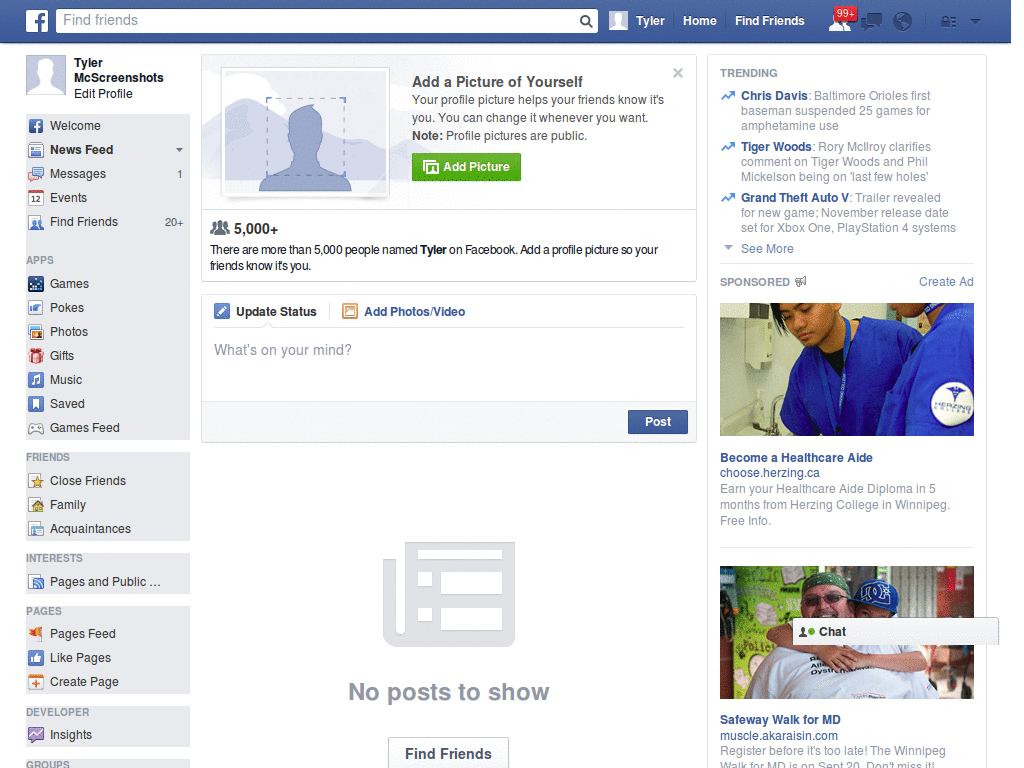Click the Create Page plus icon

point(36,682)
